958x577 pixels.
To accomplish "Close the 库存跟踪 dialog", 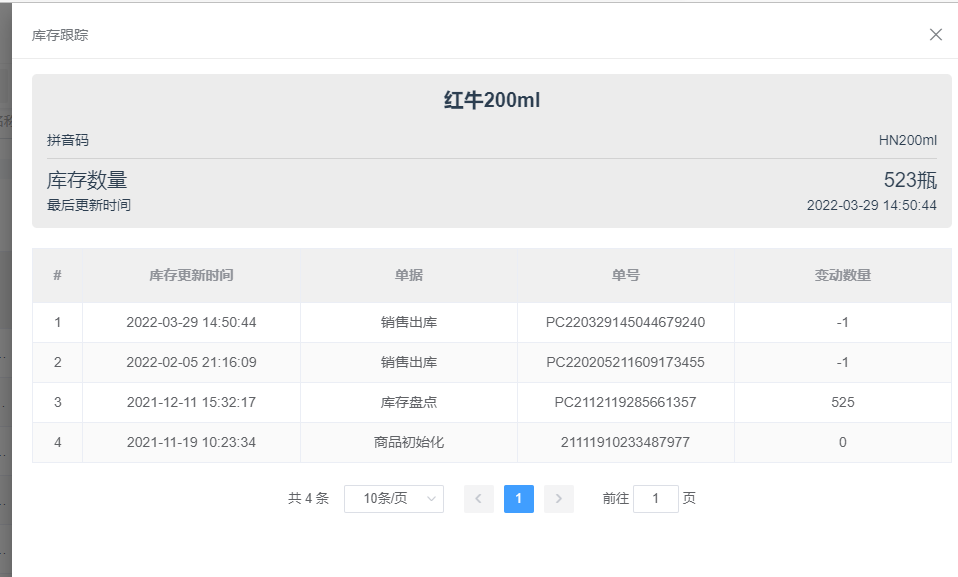I will pyautogui.click(x=935, y=35).
